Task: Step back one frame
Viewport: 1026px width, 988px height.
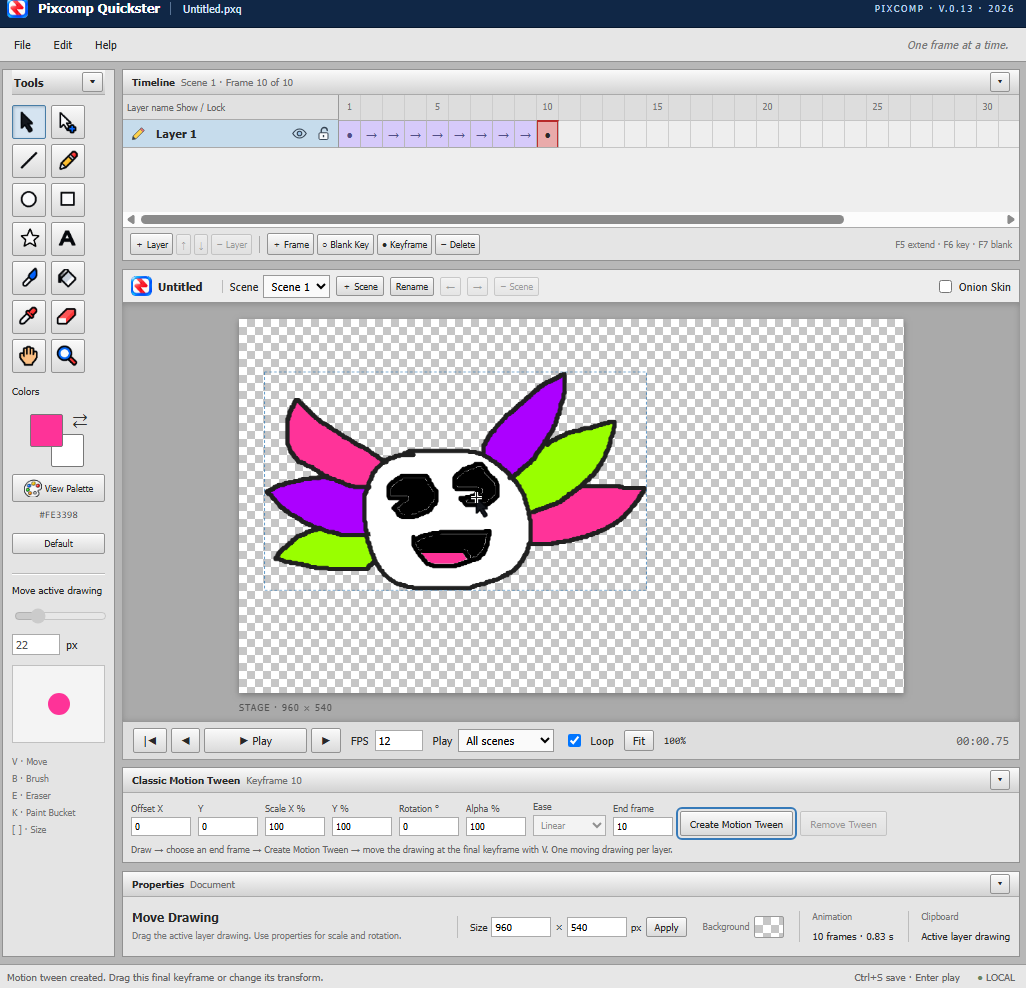Action: [x=186, y=741]
